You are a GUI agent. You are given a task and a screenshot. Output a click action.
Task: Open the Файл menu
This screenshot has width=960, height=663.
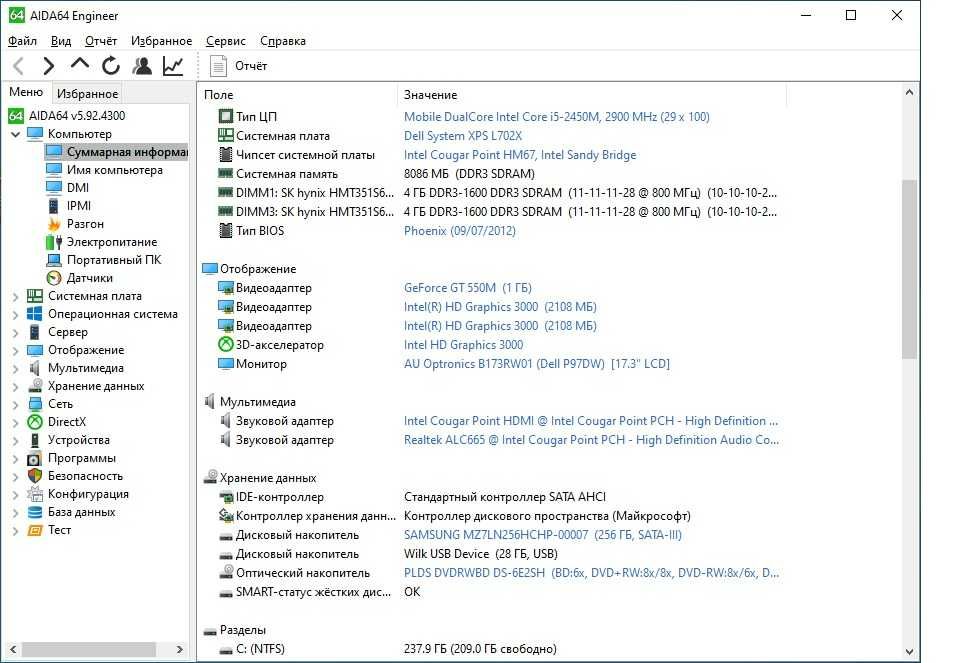tap(22, 41)
